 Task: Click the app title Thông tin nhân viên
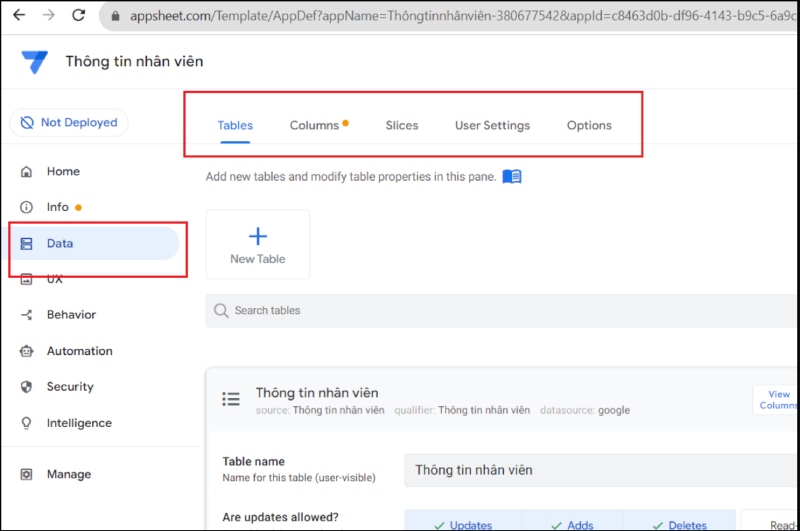coord(134,61)
